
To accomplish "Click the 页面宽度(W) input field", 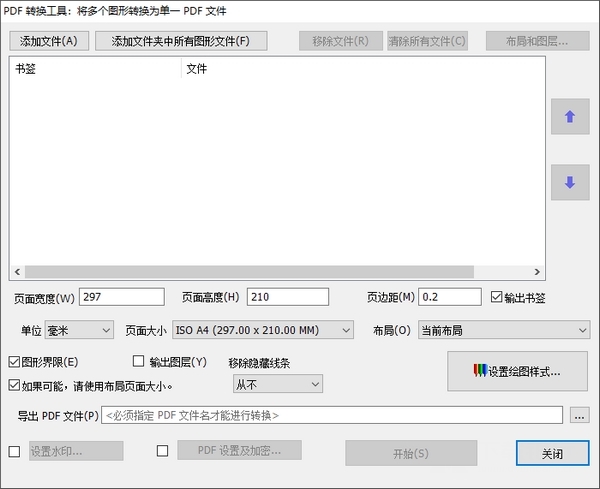I will pyautogui.click(x=122, y=297).
